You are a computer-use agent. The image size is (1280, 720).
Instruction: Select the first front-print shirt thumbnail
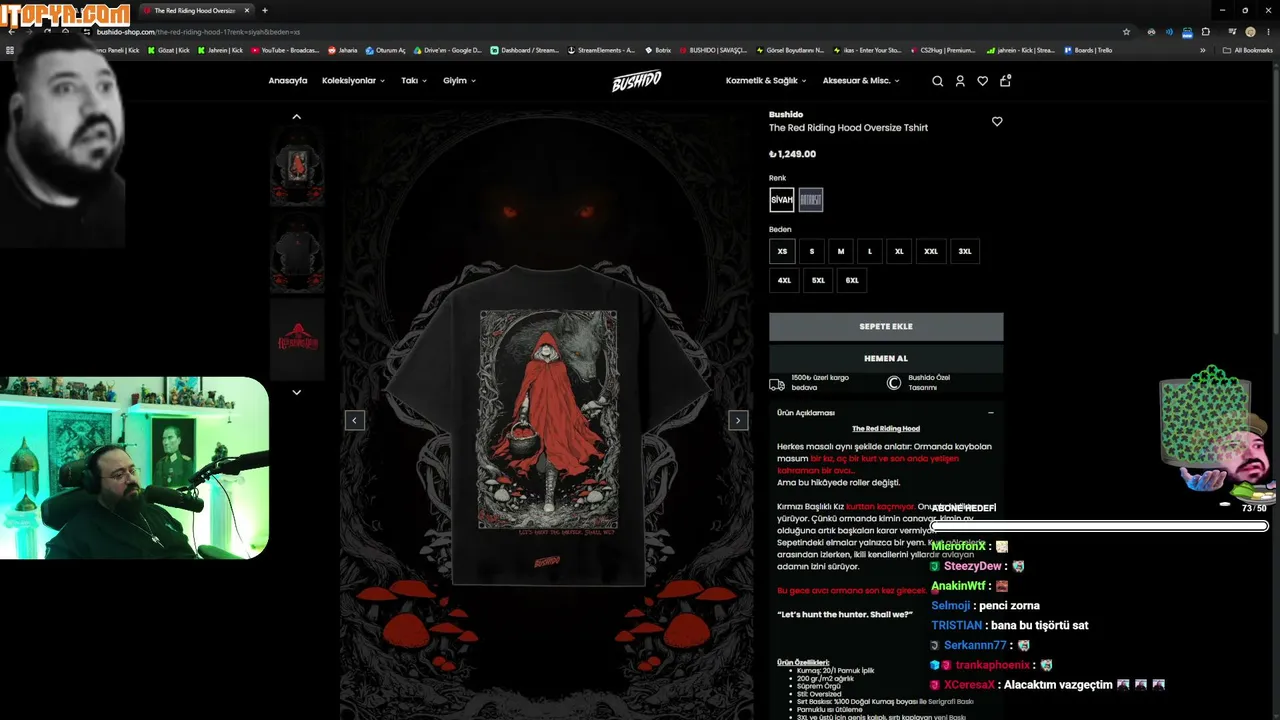[297, 168]
